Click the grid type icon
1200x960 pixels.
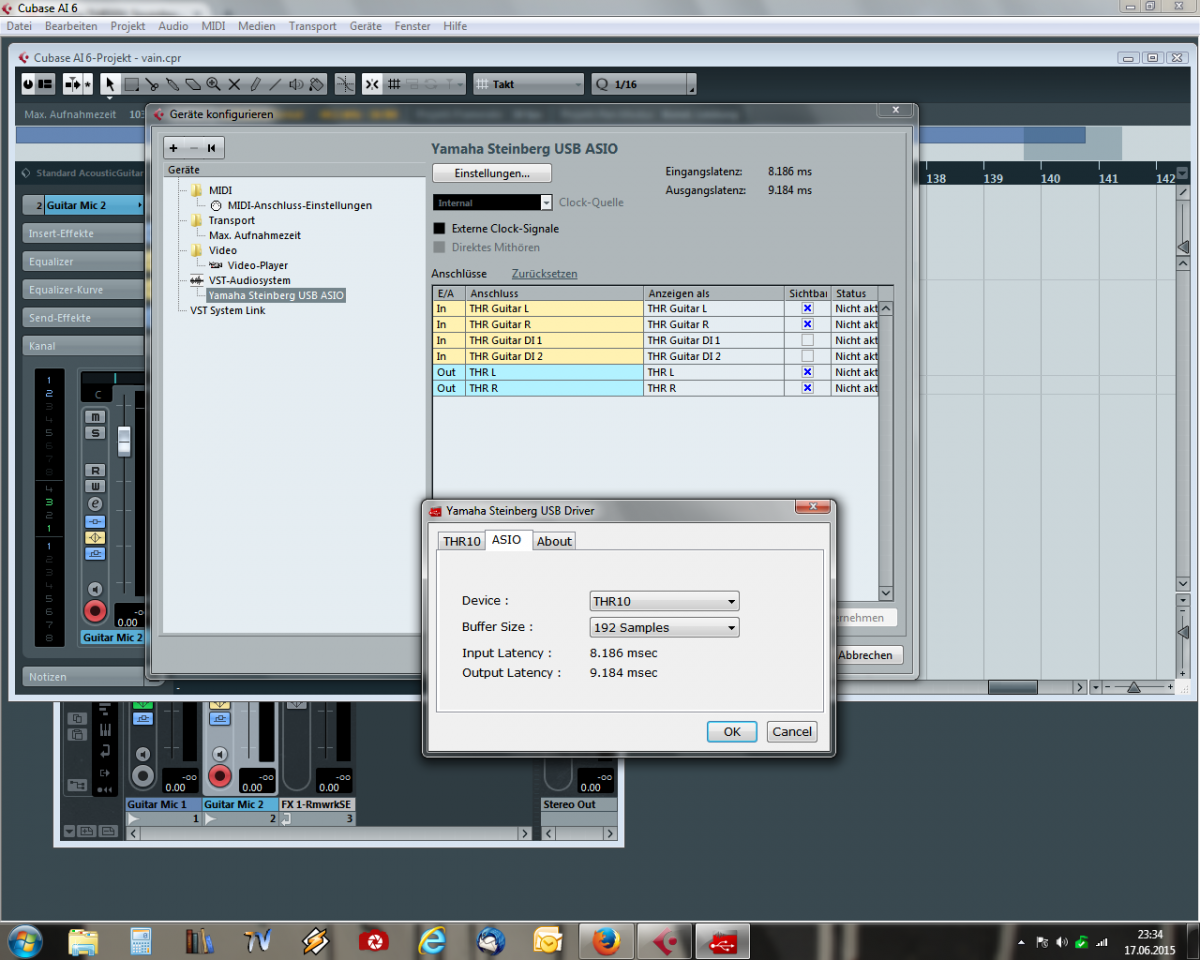[x=395, y=84]
